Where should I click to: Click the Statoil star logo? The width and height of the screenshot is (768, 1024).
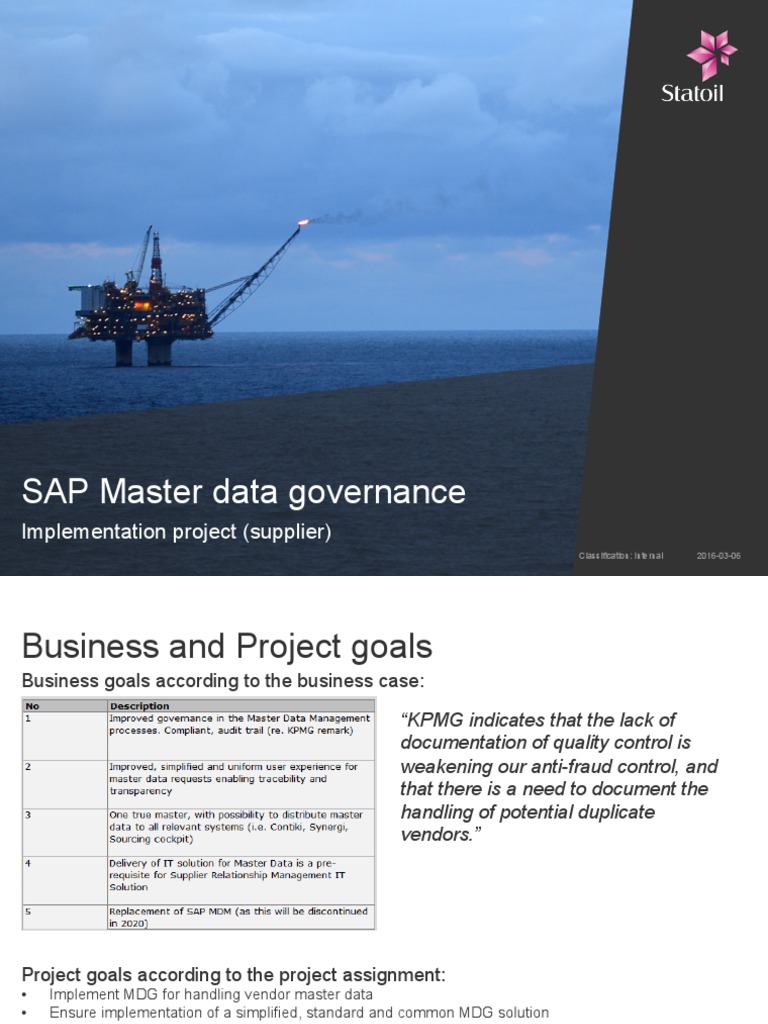coord(711,55)
